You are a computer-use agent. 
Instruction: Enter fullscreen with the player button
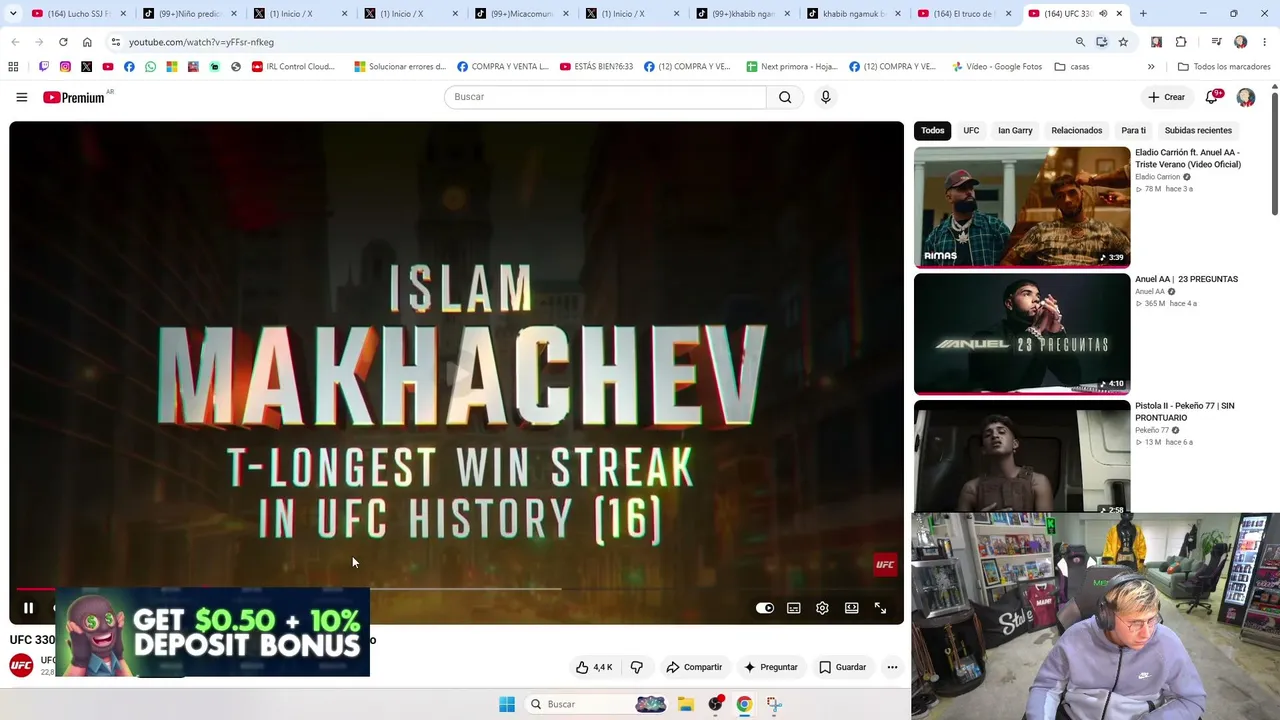pyautogui.click(x=880, y=608)
